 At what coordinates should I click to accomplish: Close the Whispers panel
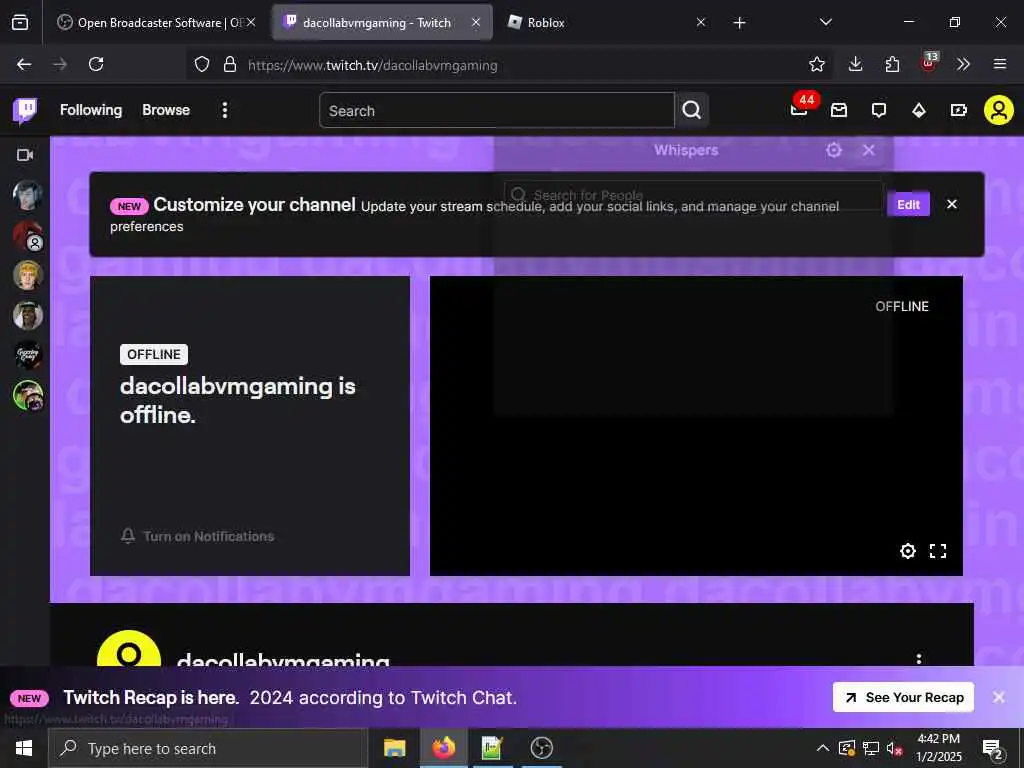pyautogui.click(x=869, y=150)
